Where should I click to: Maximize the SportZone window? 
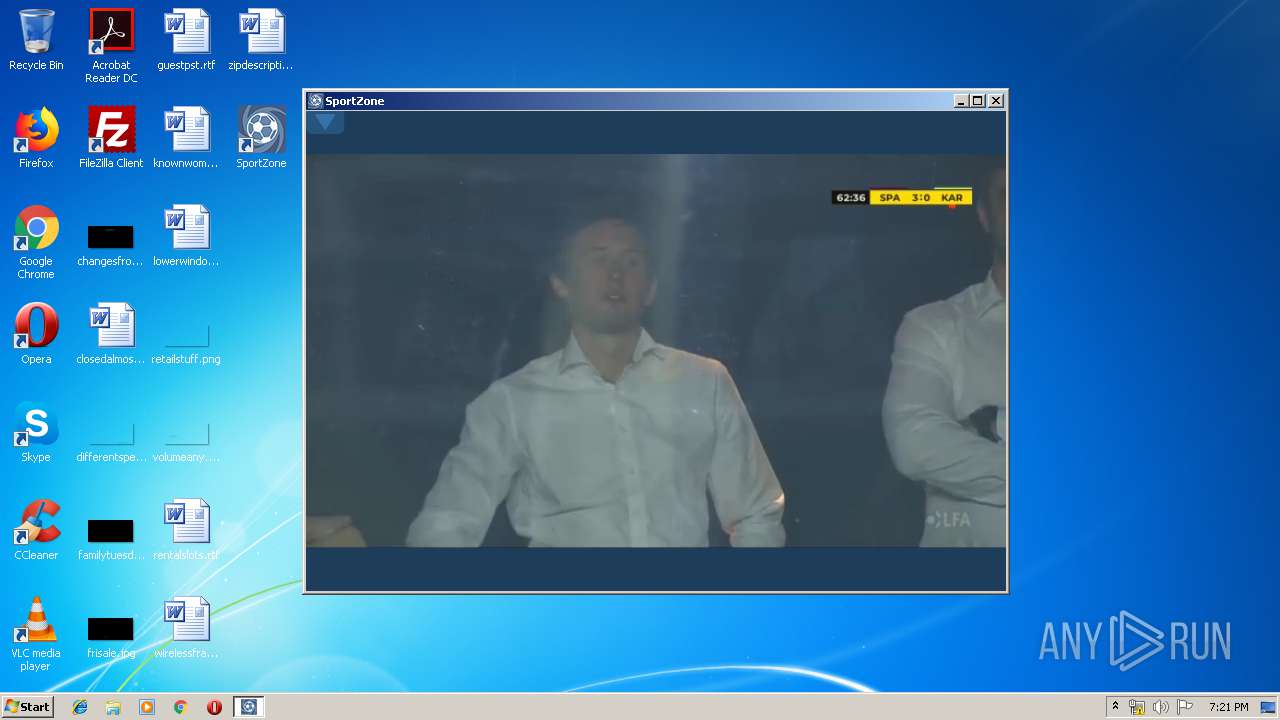point(978,101)
